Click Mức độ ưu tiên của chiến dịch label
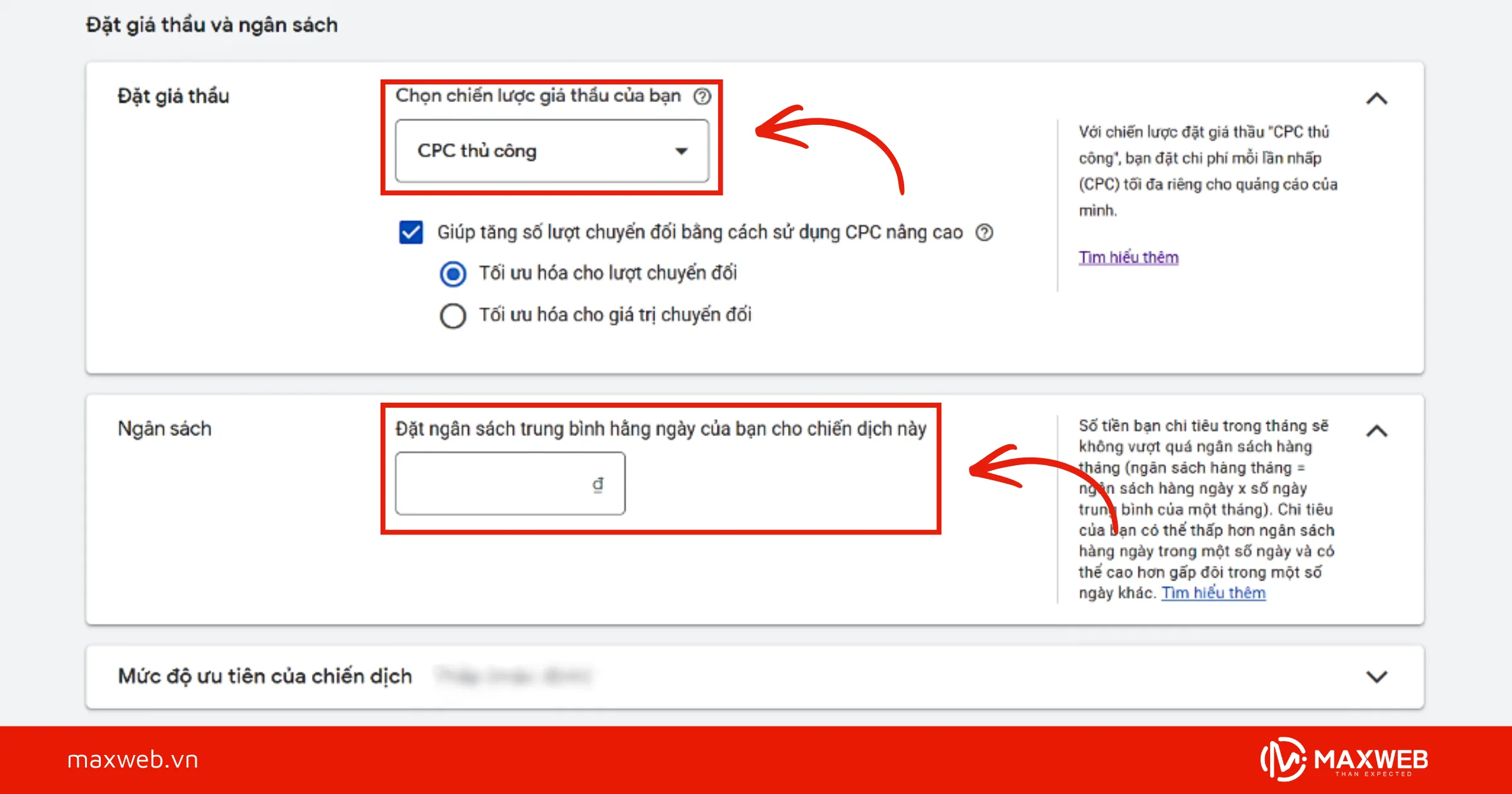Image resolution: width=1512 pixels, height=794 pixels. (265, 676)
